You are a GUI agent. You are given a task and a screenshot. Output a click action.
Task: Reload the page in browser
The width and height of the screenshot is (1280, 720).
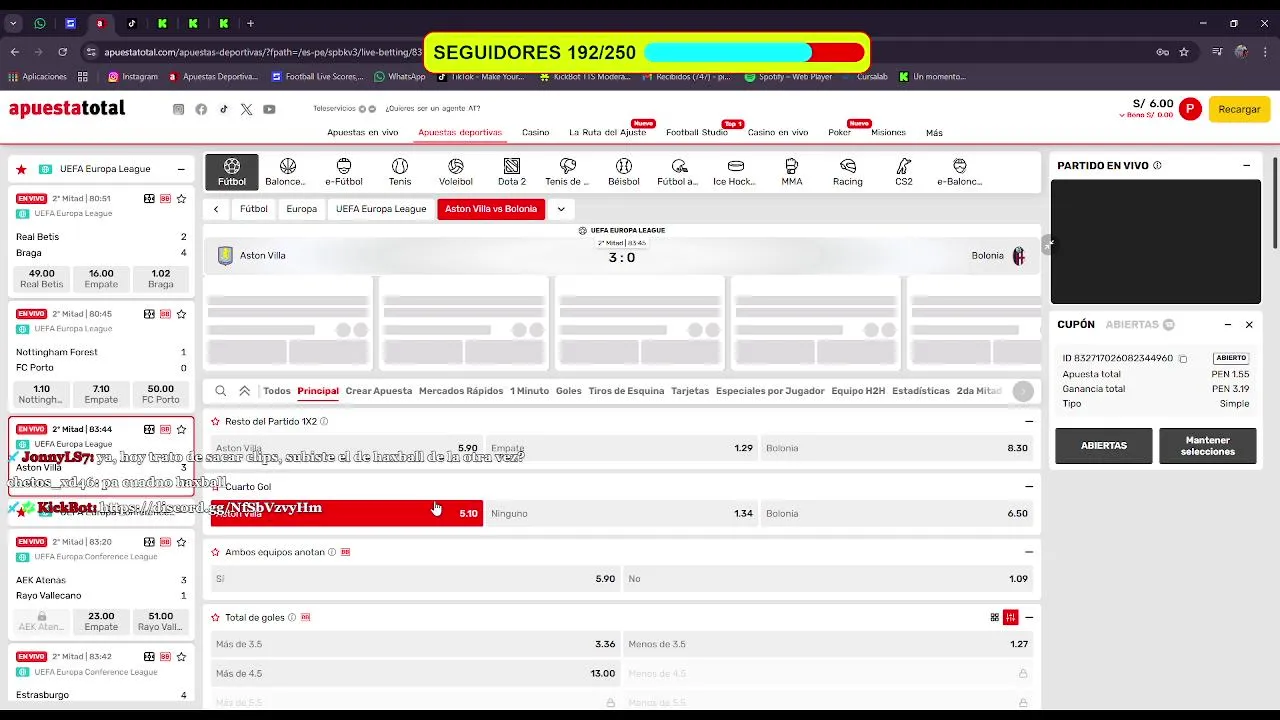[x=63, y=52]
